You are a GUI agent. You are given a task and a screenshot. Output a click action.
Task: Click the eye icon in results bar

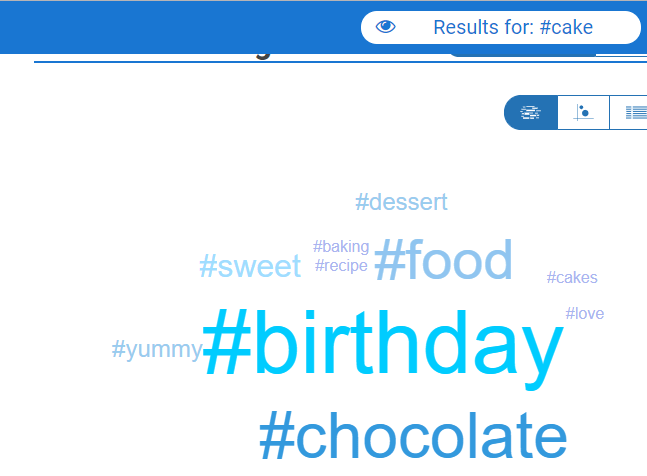pos(385,27)
